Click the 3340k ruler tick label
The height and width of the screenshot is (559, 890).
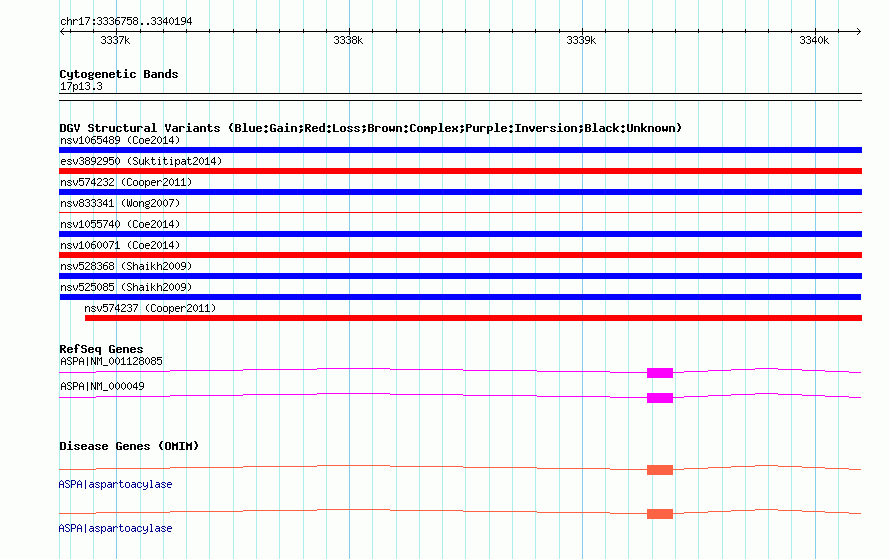[x=814, y=40]
